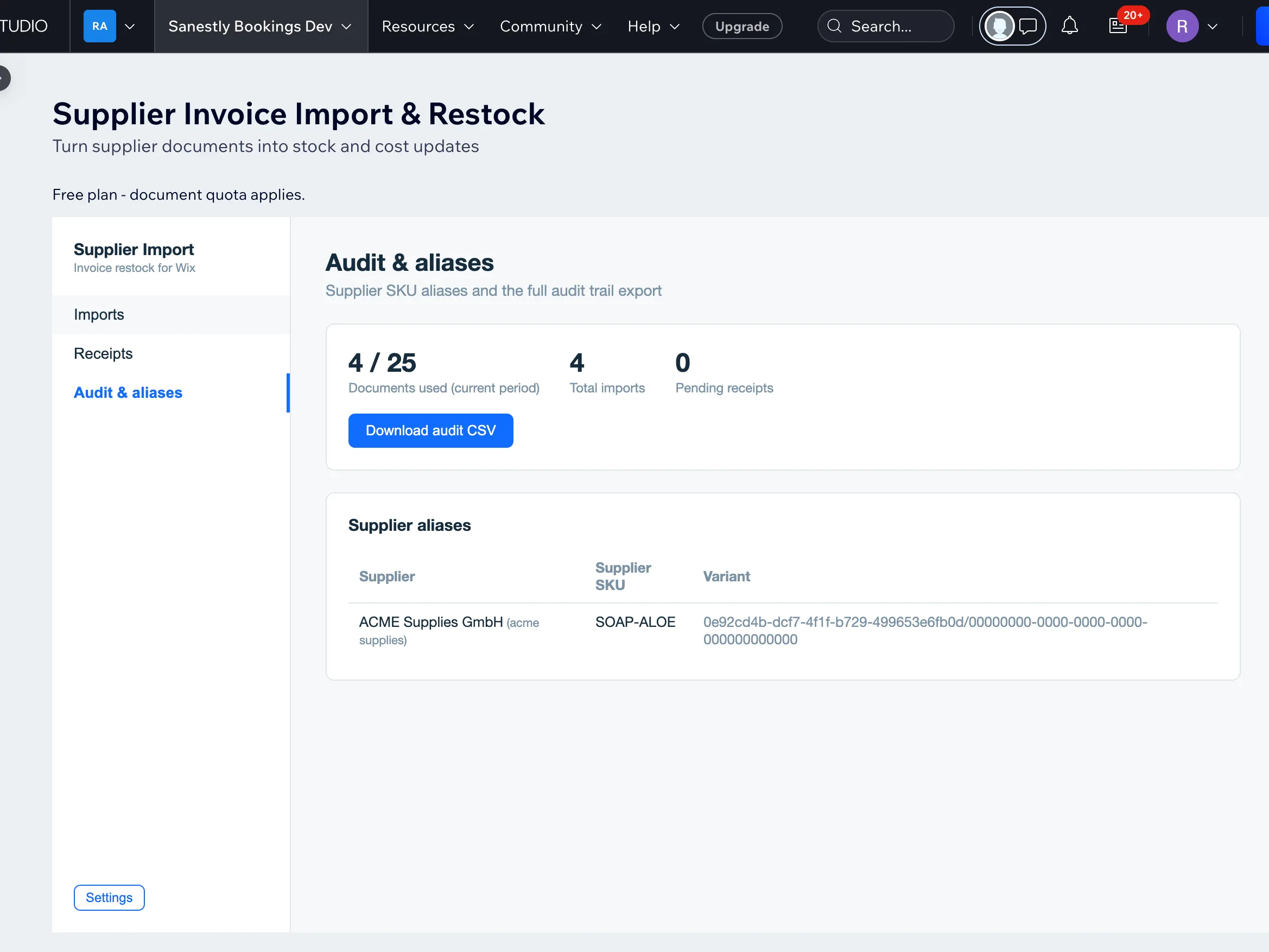The image size is (1269, 952).
Task: Click the RA workspace badge
Action: [100, 26]
